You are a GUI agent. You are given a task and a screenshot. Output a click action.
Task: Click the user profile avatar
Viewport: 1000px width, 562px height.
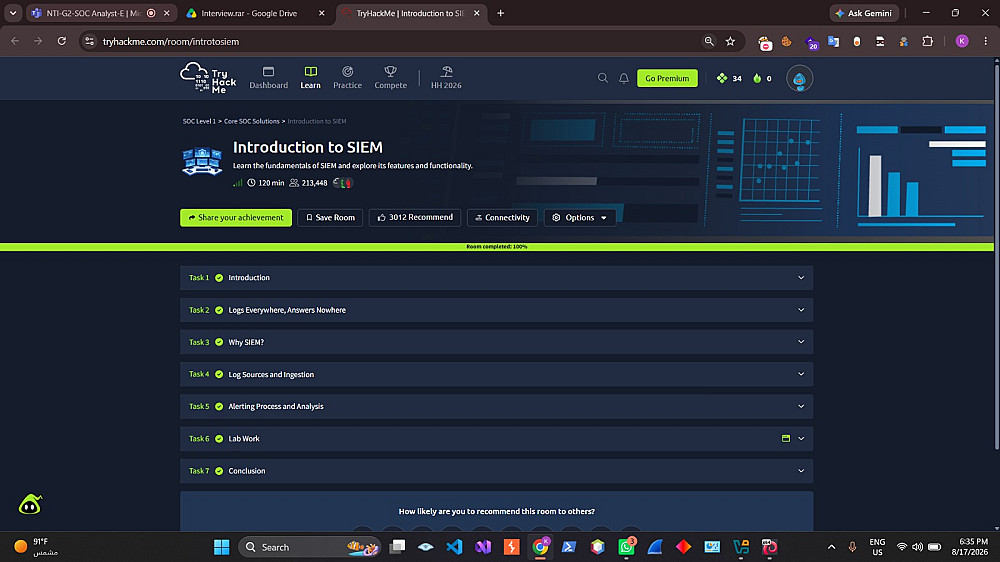(799, 78)
